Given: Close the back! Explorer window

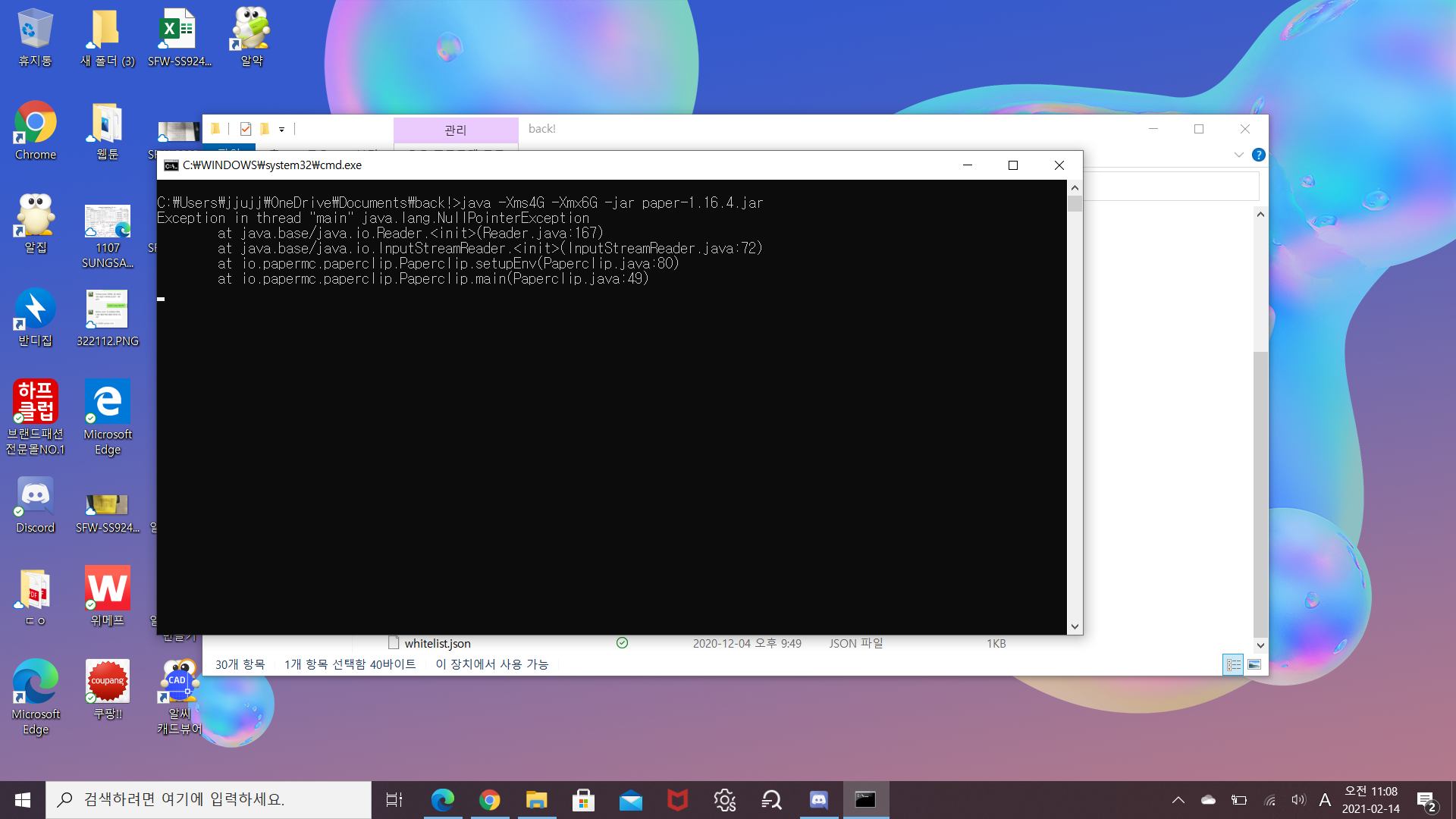Looking at the screenshot, I should [1245, 129].
